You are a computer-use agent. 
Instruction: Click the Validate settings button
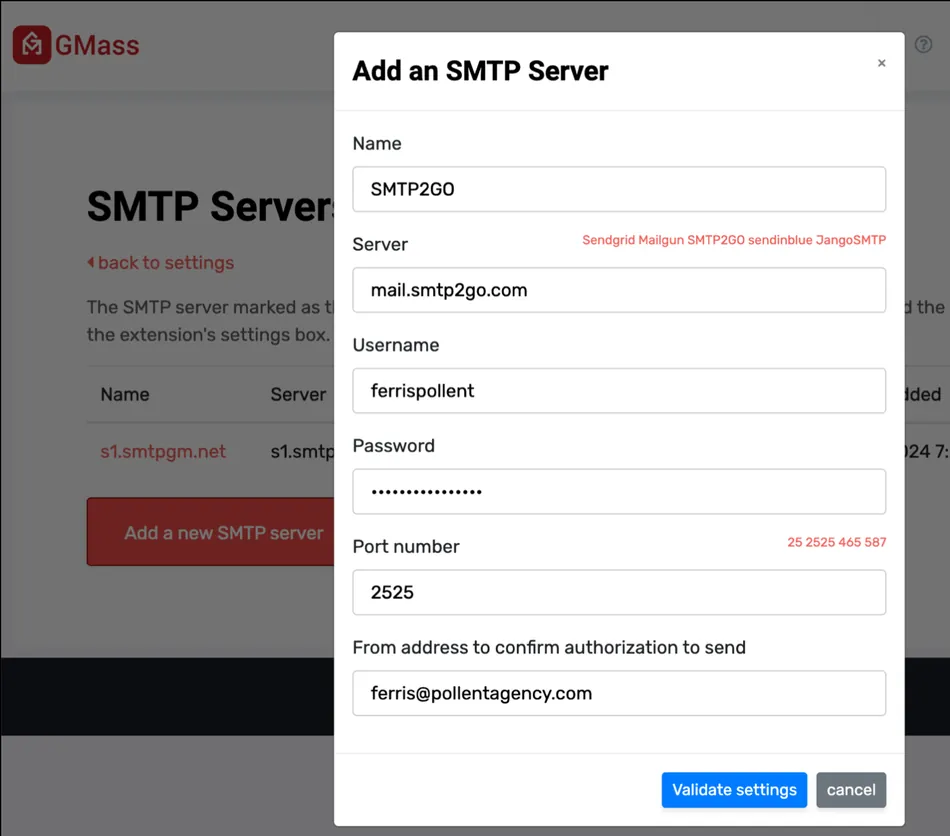click(734, 790)
